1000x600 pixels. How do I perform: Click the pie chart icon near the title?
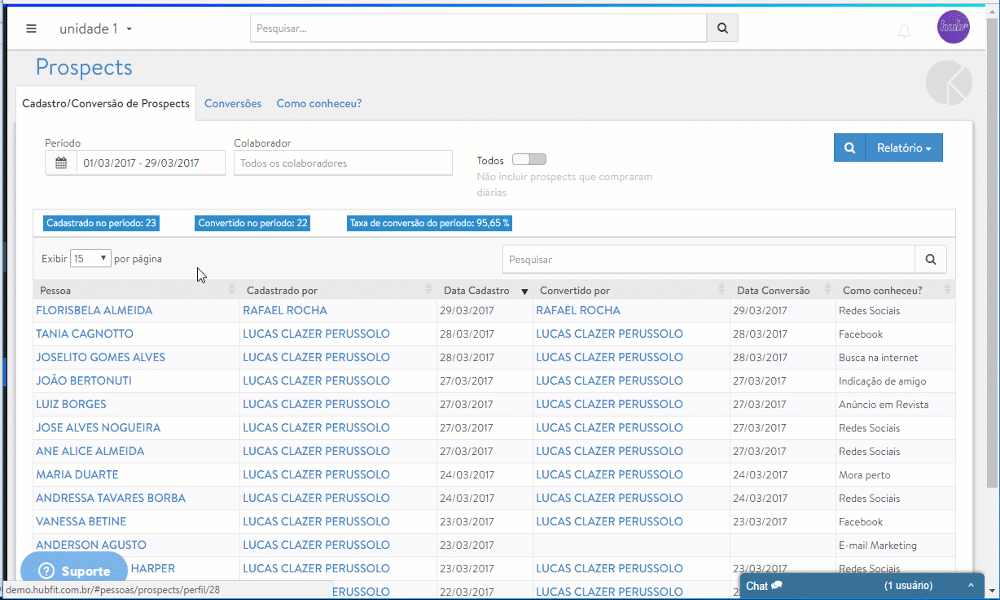click(948, 83)
